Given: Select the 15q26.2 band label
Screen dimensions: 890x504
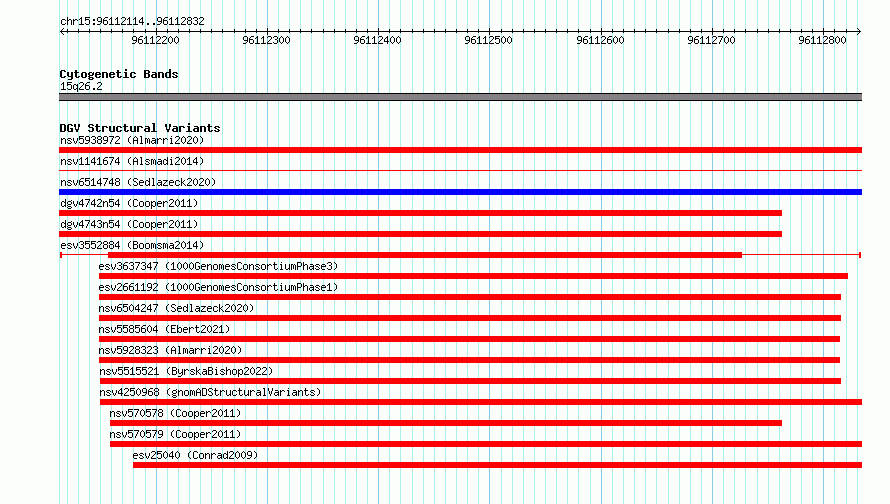Looking at the screenshot, I should click(x=81, y=86).
